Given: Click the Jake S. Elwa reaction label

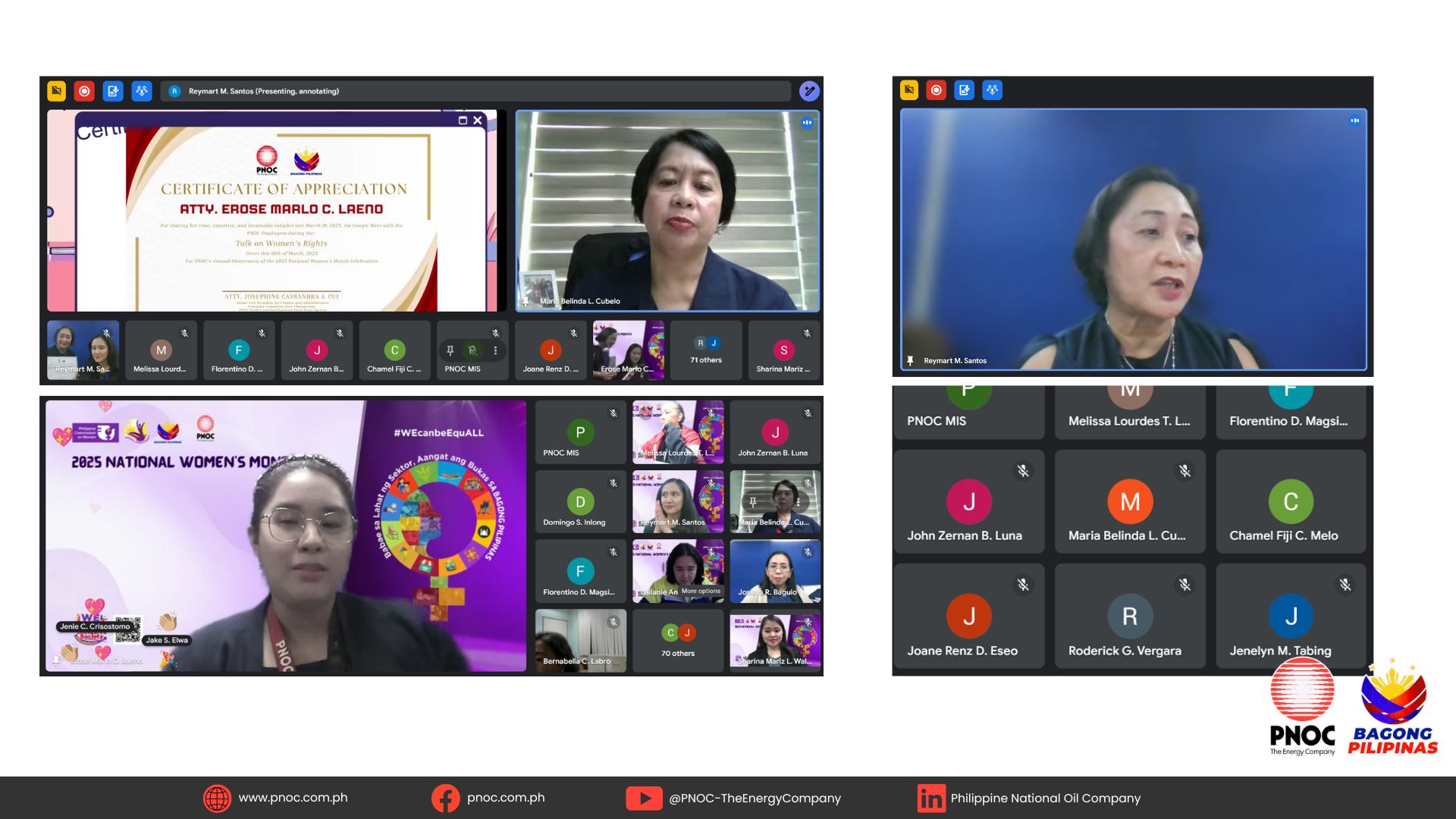Looking at the screenshot, I should [x=167, y=640].
